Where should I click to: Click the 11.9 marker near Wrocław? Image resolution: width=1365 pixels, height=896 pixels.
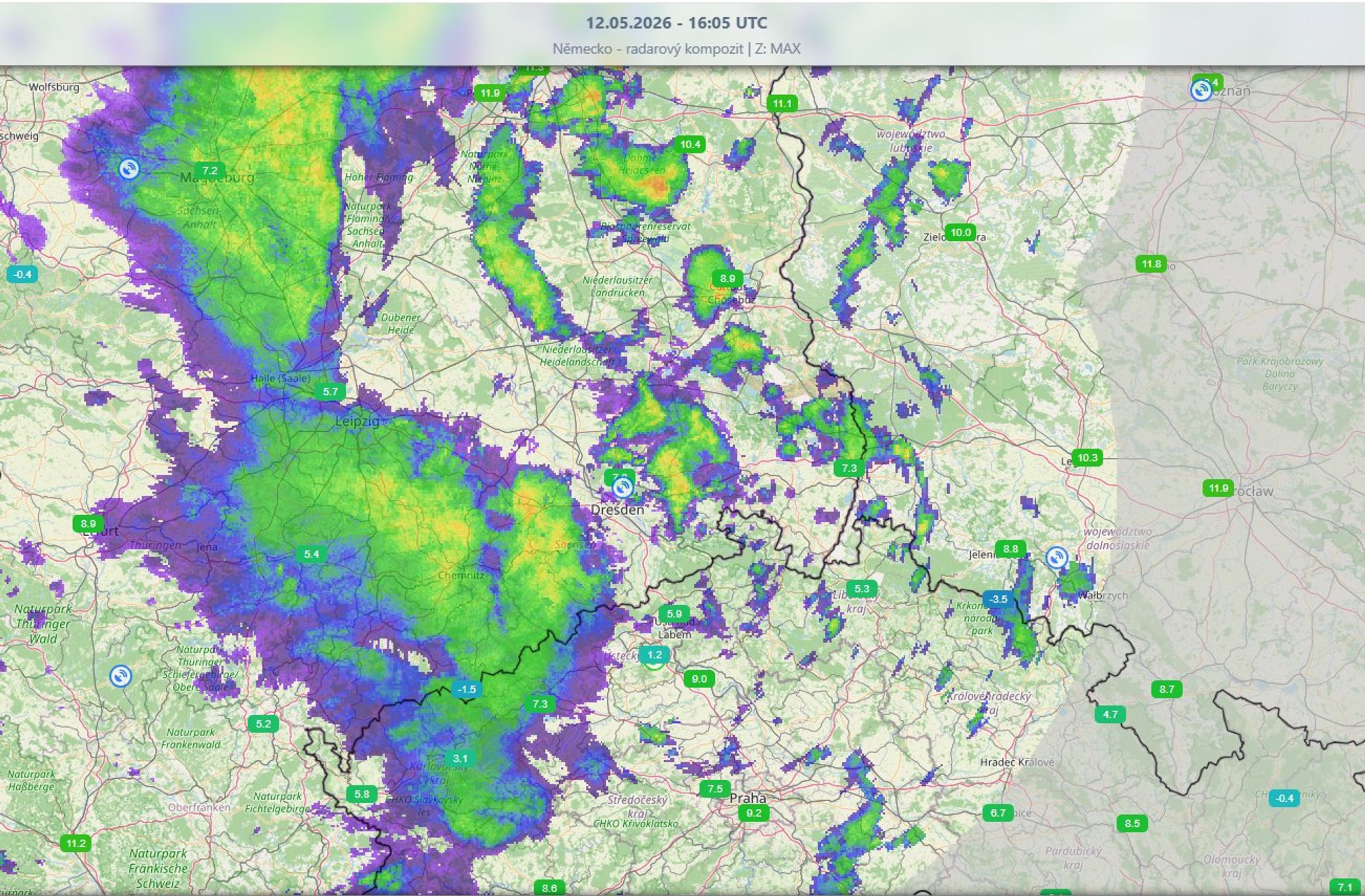1218,489
